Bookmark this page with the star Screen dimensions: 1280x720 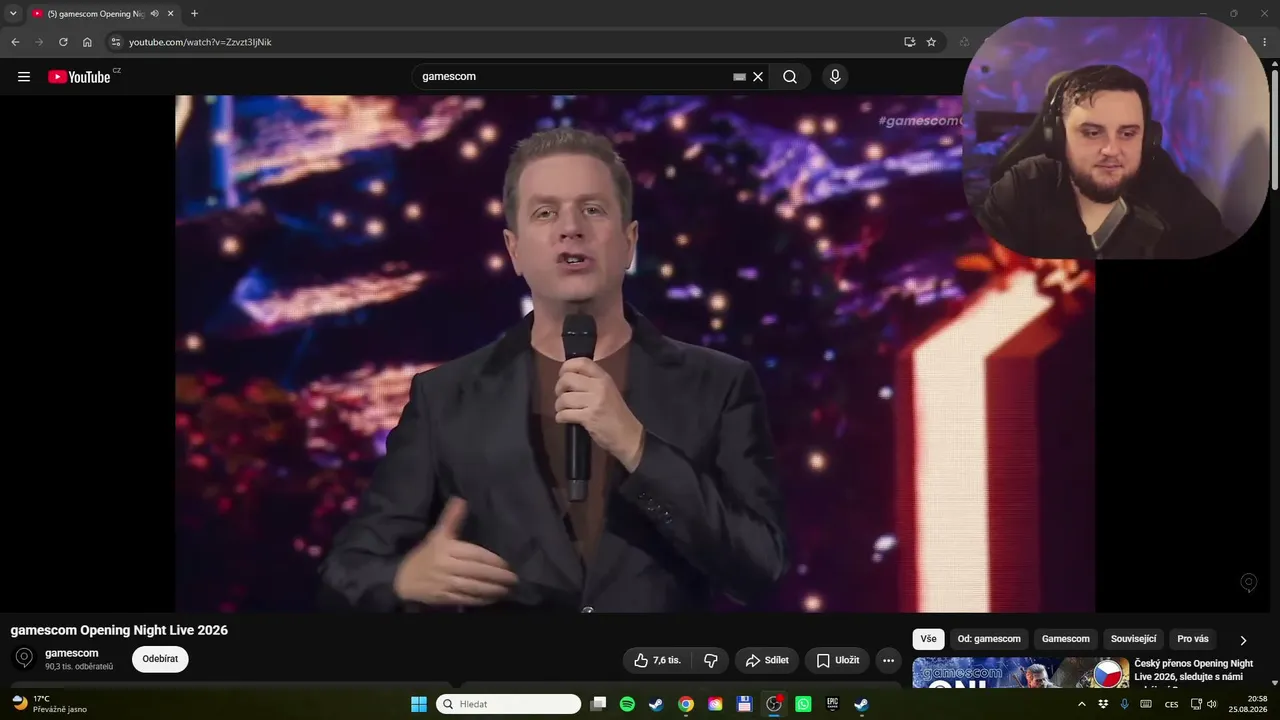931,42
